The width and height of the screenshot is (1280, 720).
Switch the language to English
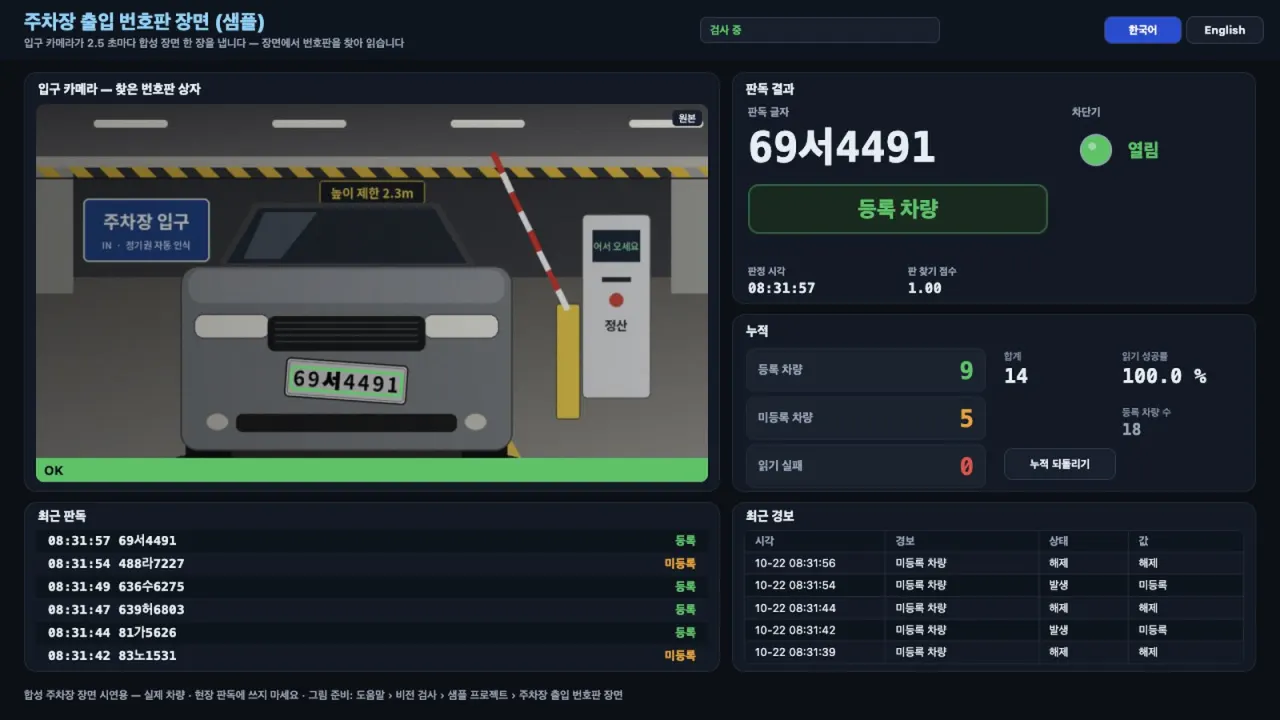[x=1224, y=30]
